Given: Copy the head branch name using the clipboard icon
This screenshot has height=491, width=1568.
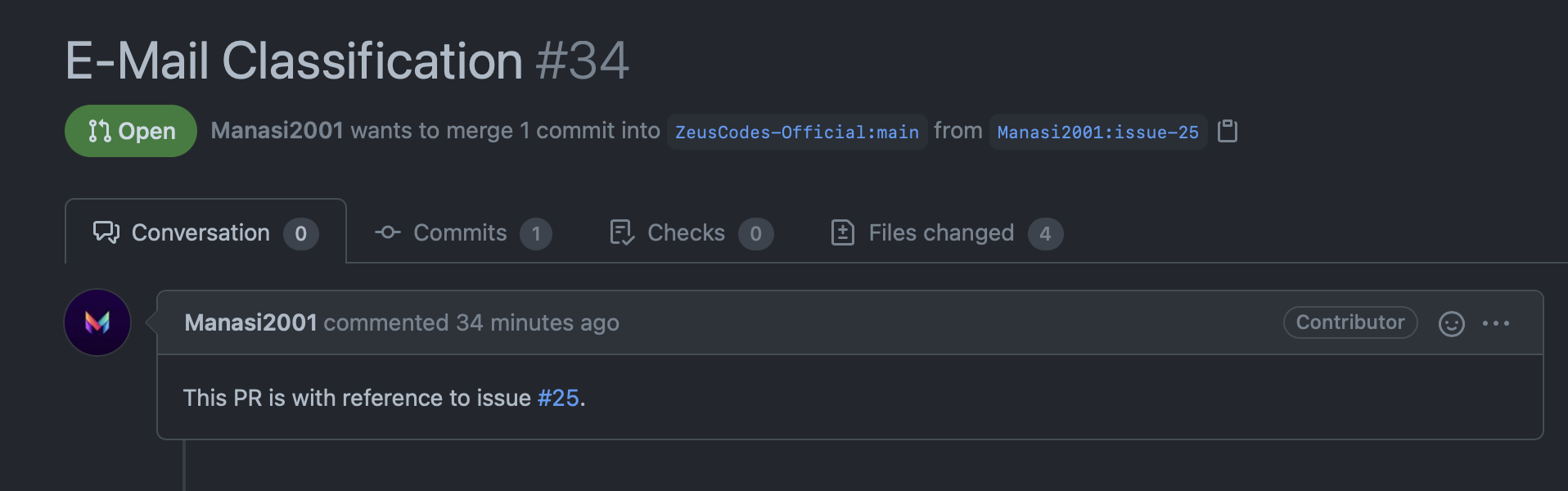Looking at the screenshot, I should (1228, 131).
